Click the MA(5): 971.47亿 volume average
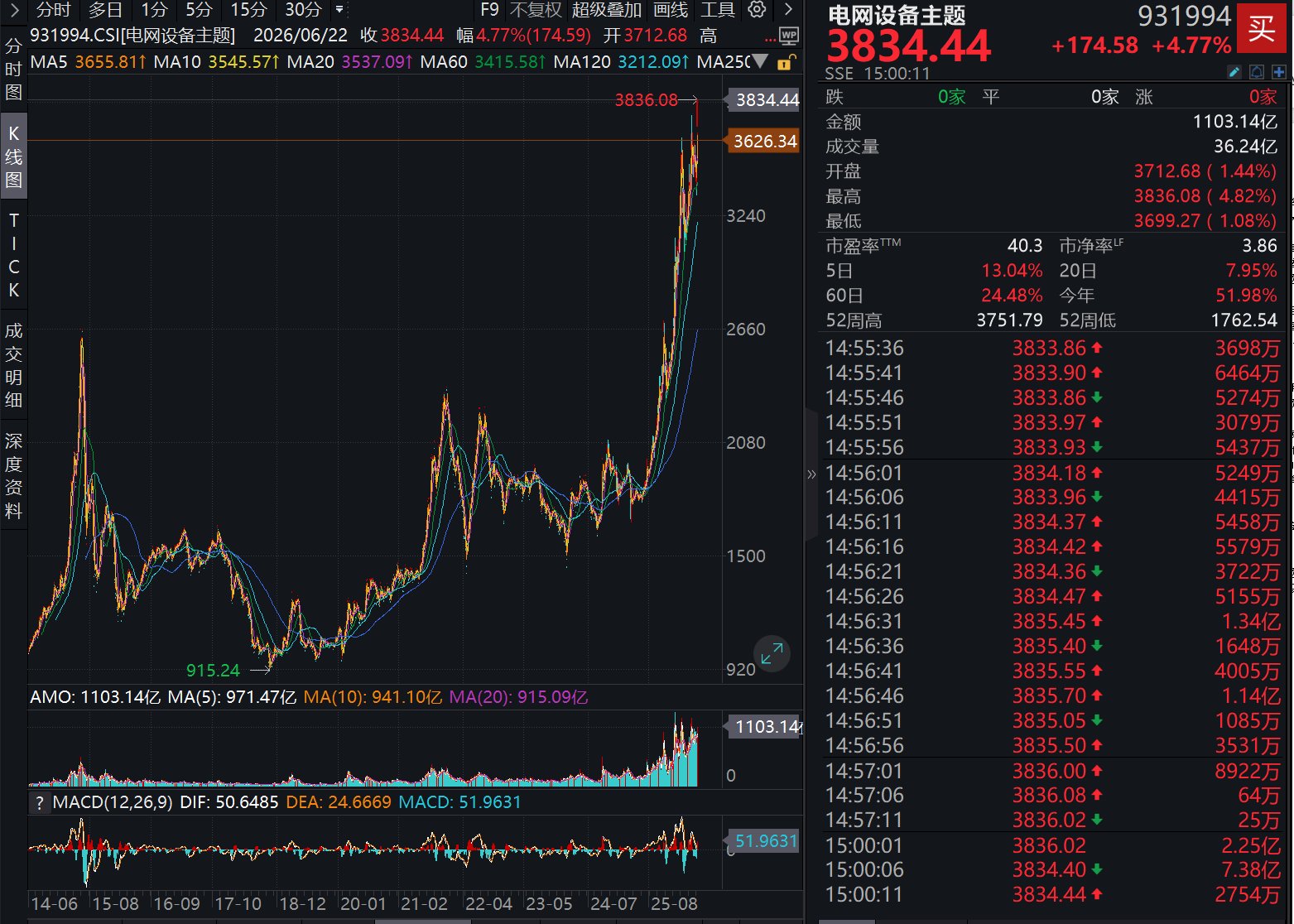The height and width of the screenshot is (924, 1294). pos(232,697)
